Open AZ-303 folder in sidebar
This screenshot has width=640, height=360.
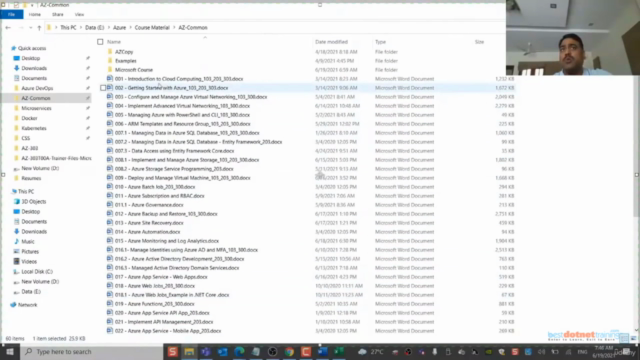29,148
